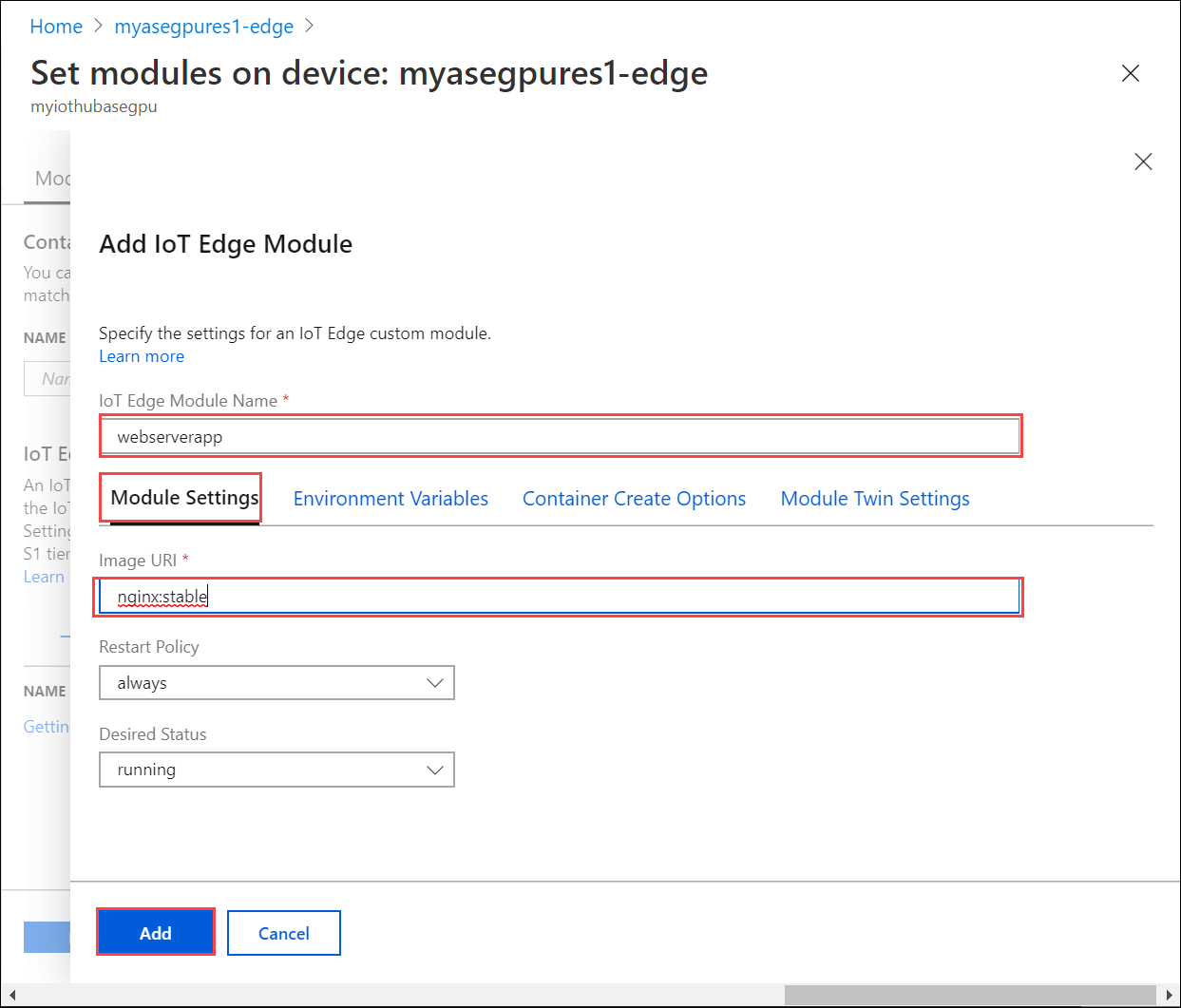Select the Module Twin Settings tab
Image resolution: width=1181 pixels, height=1008 pixels.
pos(874,498)
